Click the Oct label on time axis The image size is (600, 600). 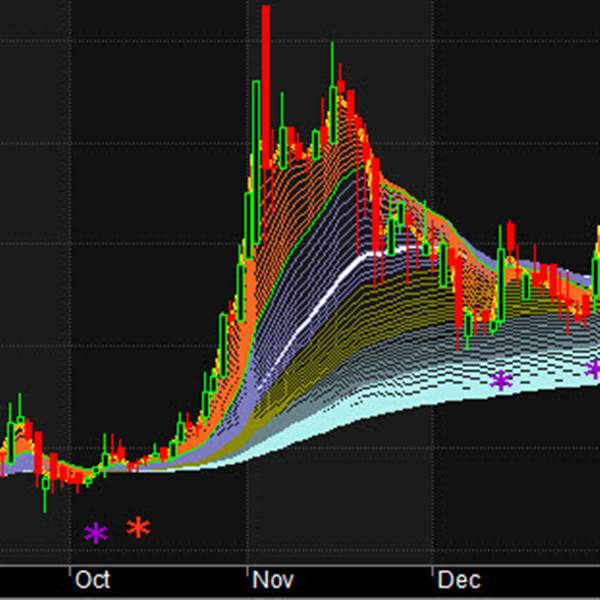pos(93,580)
